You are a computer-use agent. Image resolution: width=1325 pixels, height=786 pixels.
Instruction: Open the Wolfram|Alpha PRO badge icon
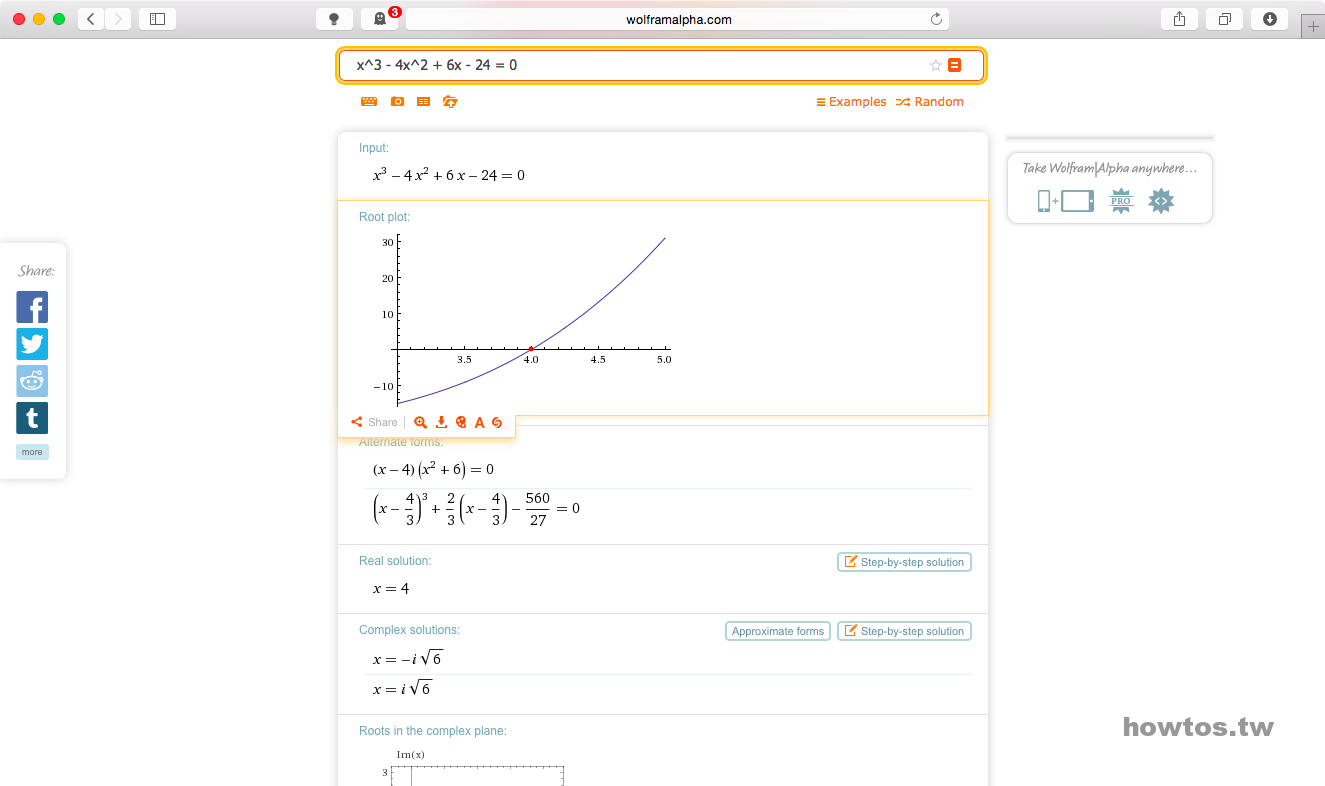pos(1121,201)
